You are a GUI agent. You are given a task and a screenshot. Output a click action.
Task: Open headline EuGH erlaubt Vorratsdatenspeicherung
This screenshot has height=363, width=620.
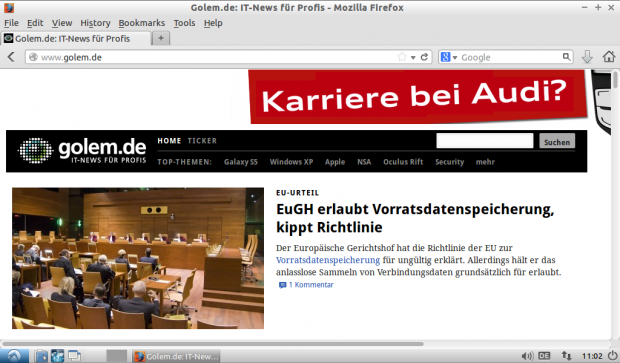coord(415,218)
